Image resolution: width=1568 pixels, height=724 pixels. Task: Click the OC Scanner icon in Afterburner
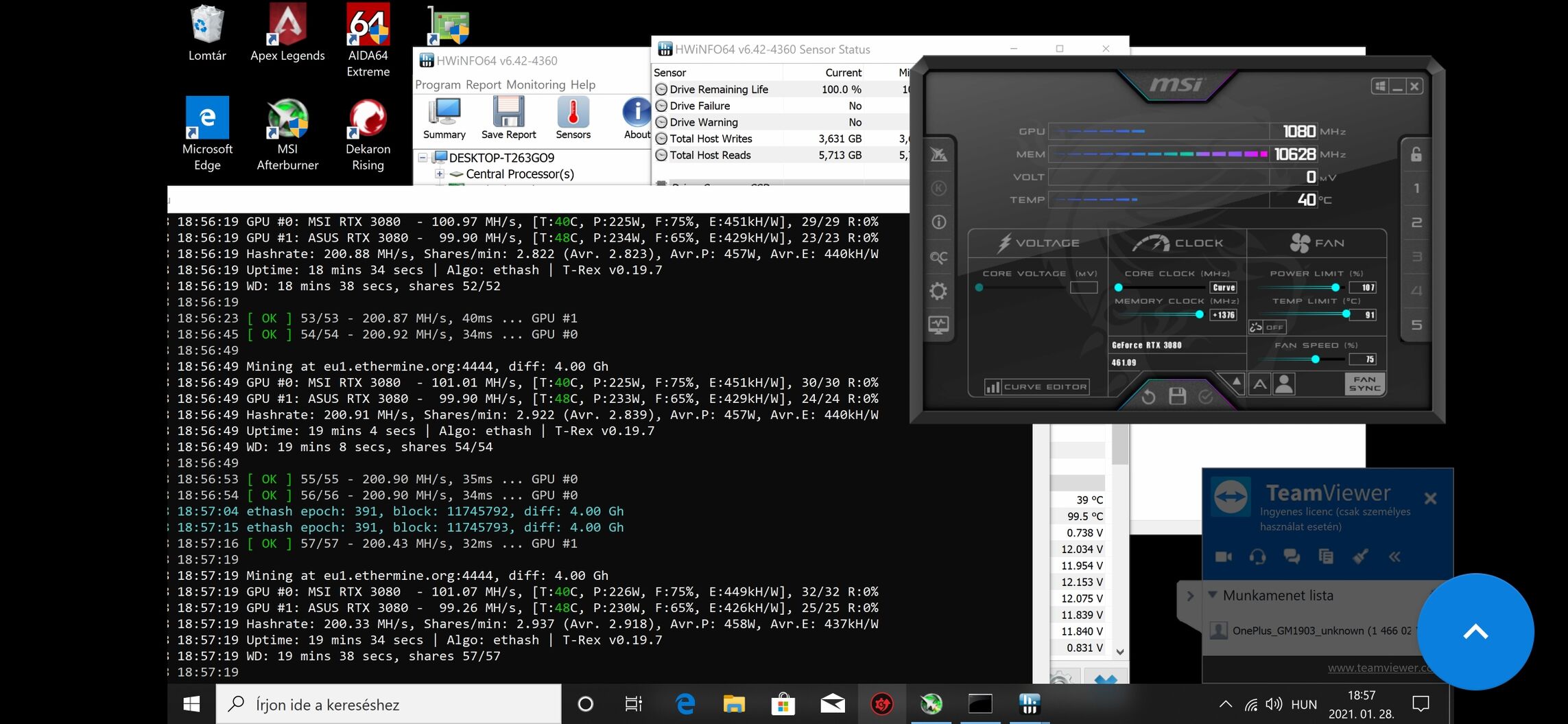(x=938, y=257)
